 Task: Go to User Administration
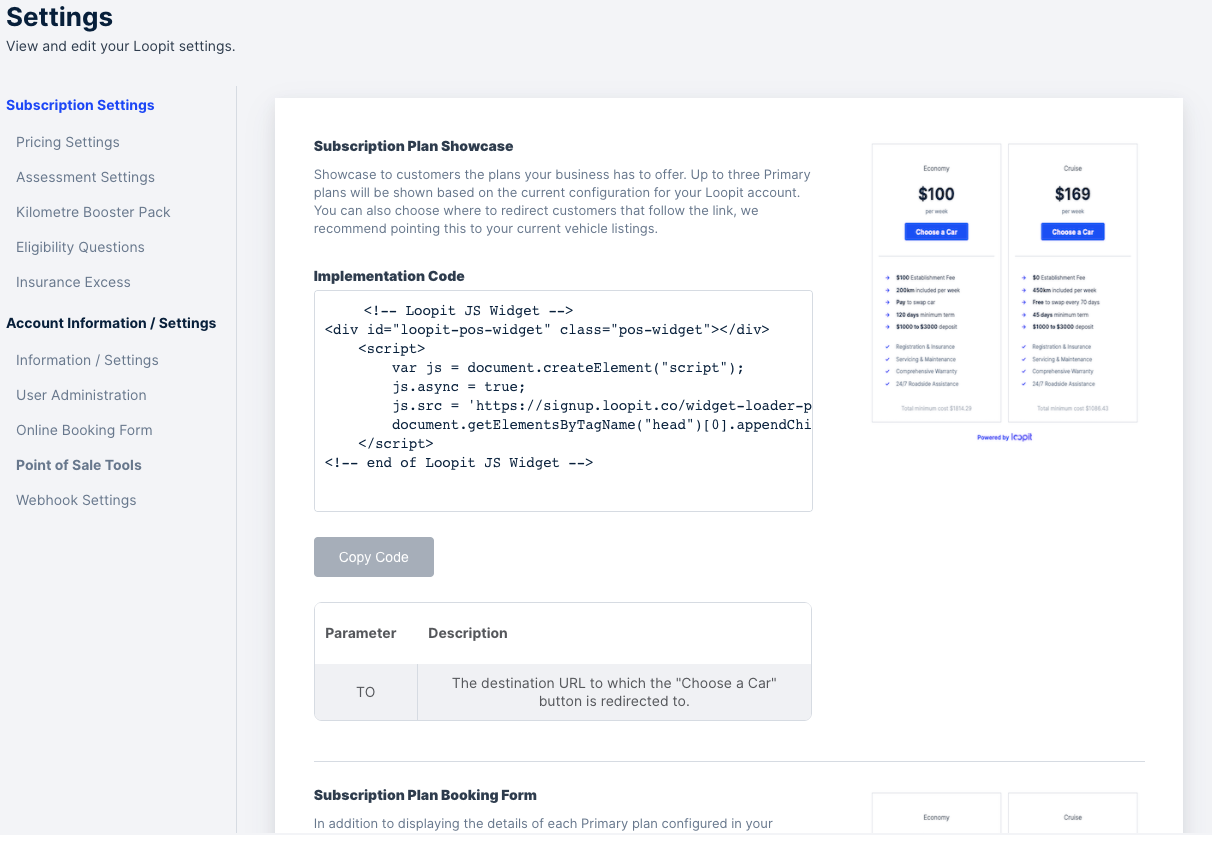[81, 395]
